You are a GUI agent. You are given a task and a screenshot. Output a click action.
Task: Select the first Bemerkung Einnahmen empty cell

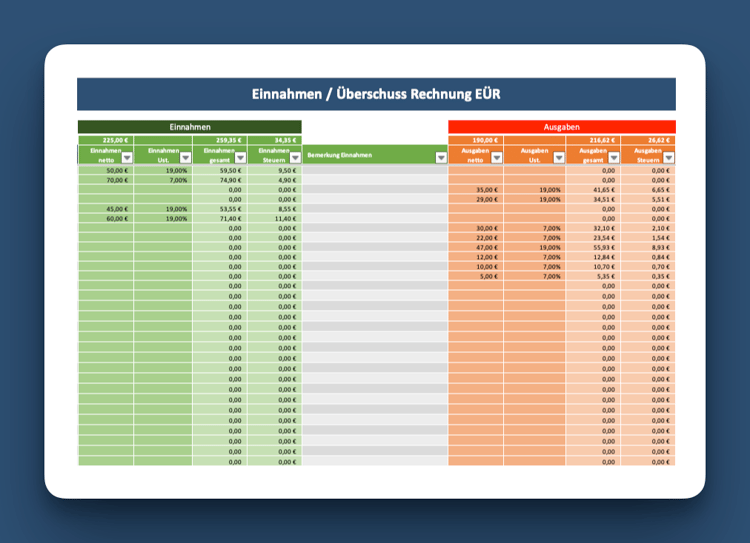pyautogui.click(x=375, y=170)
